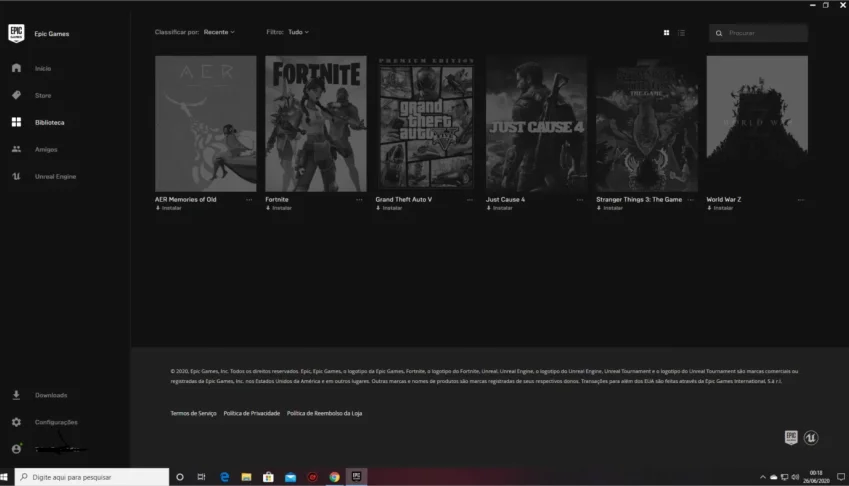Show hidden system tray icons
Screen dimensions: 849x486
click(x=763, y=477)
